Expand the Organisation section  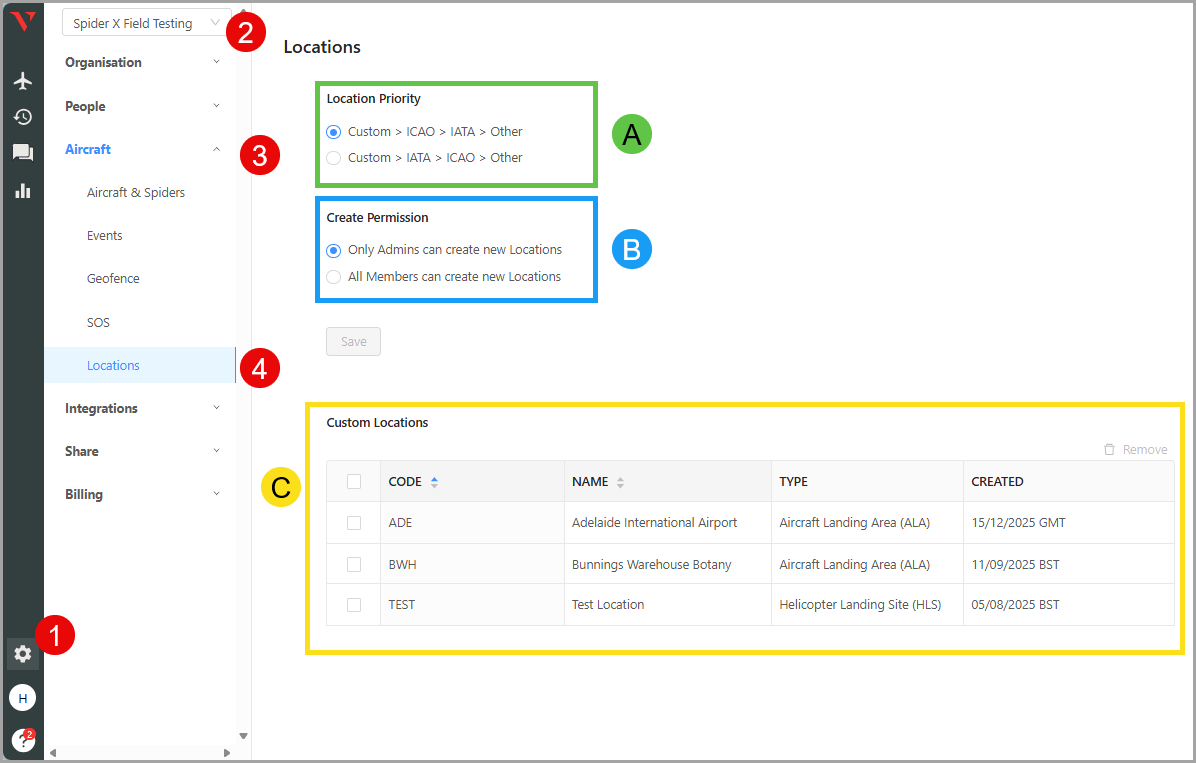[x=142, y=62]
